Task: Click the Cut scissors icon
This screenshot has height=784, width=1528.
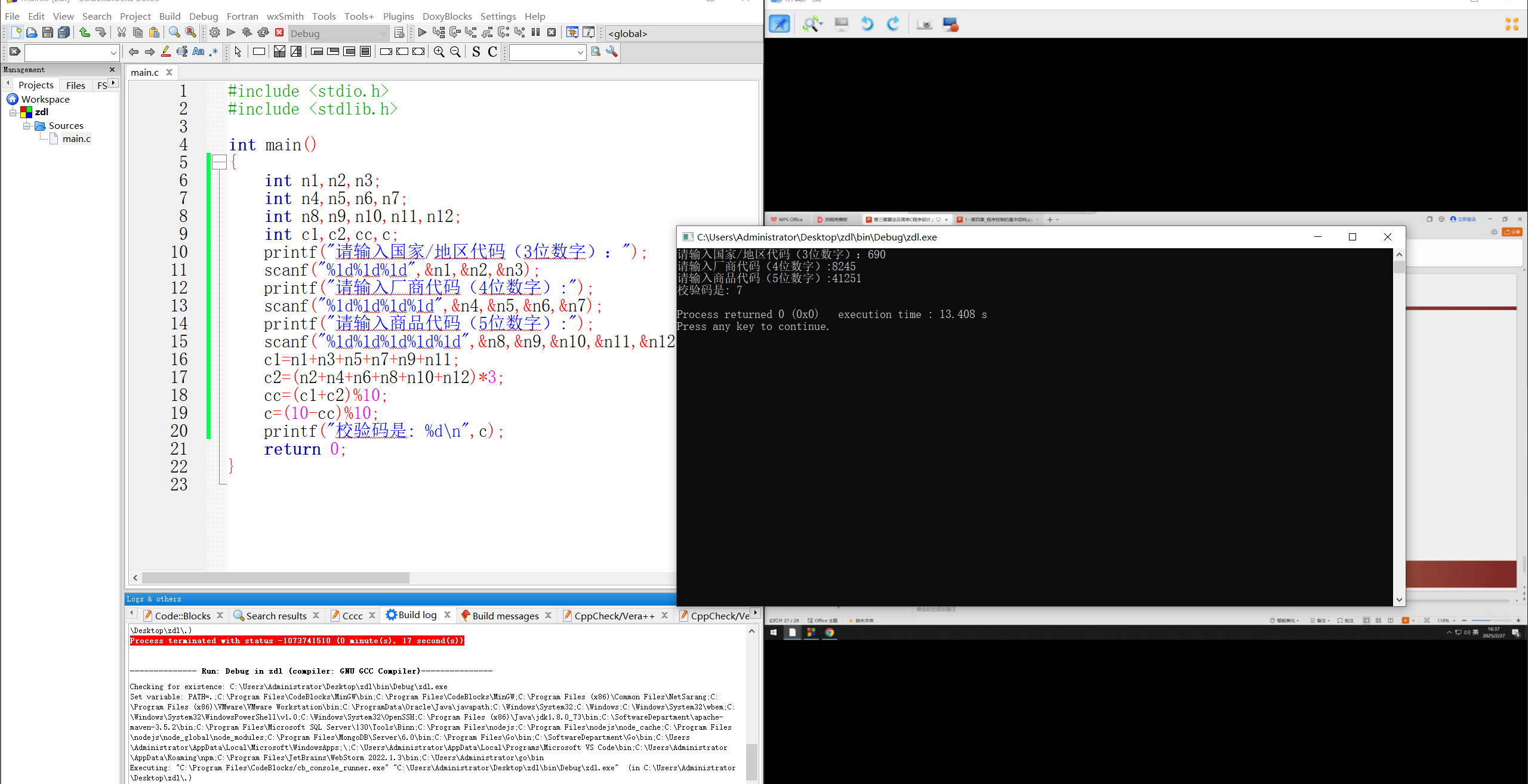Action: coord(122,33)
